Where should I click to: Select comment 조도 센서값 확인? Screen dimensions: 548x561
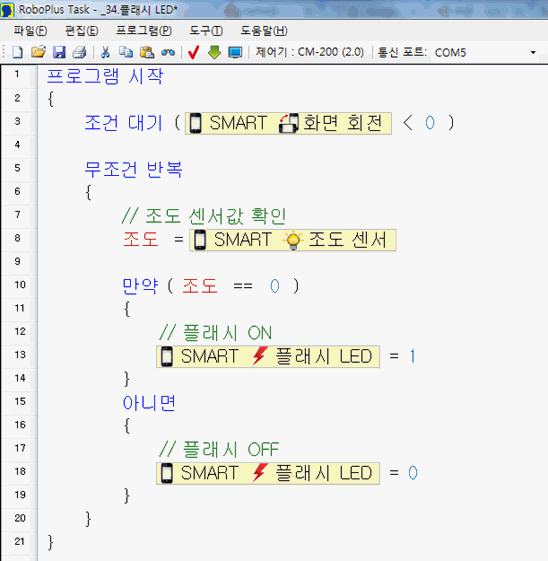click(204, 216)
